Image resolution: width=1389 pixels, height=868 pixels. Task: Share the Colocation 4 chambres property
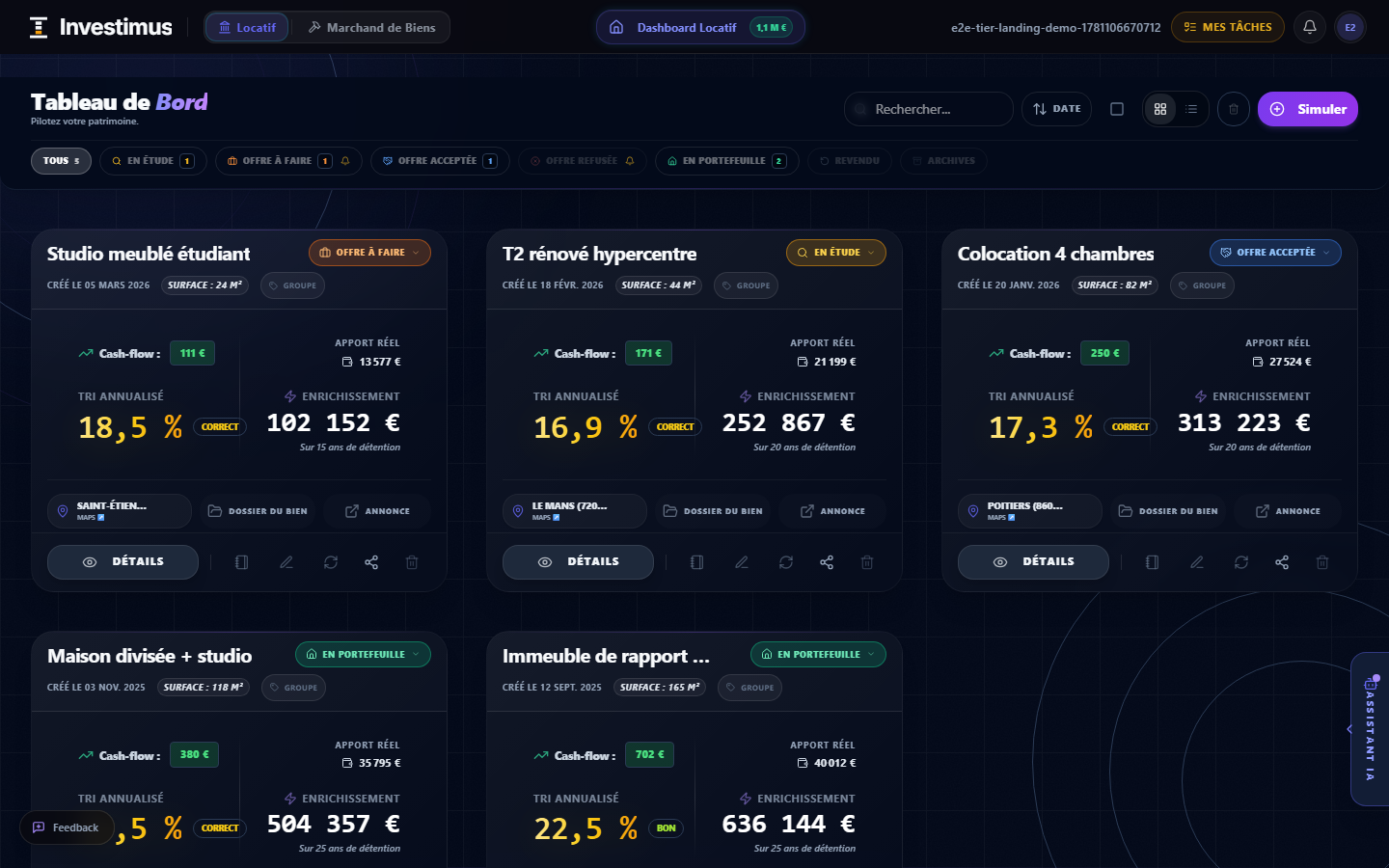point(1282,562)
